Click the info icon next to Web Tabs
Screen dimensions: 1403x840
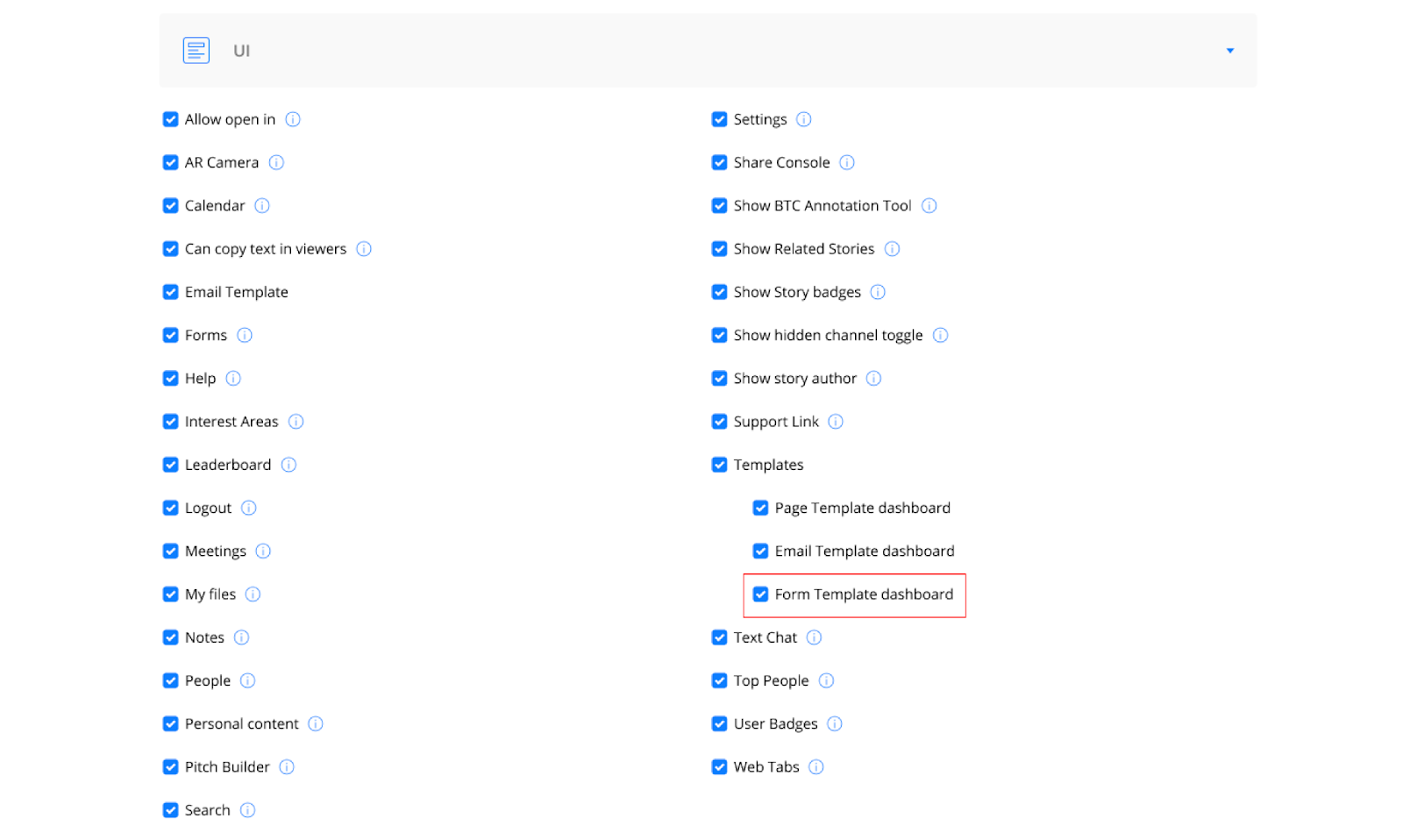pos(816,766)
